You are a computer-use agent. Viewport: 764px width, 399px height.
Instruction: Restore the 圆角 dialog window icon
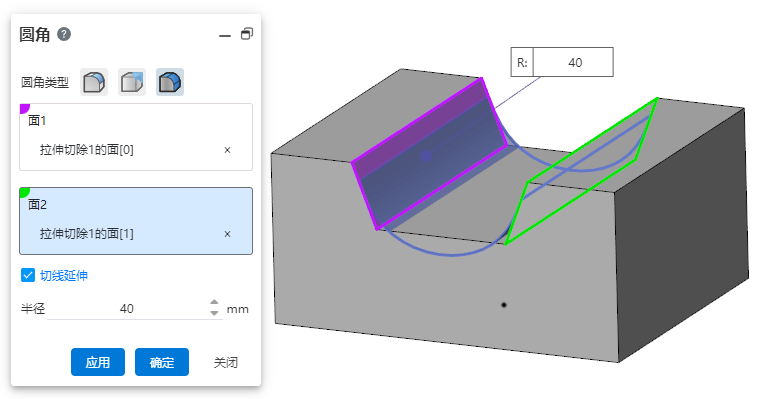click(247, 34)
